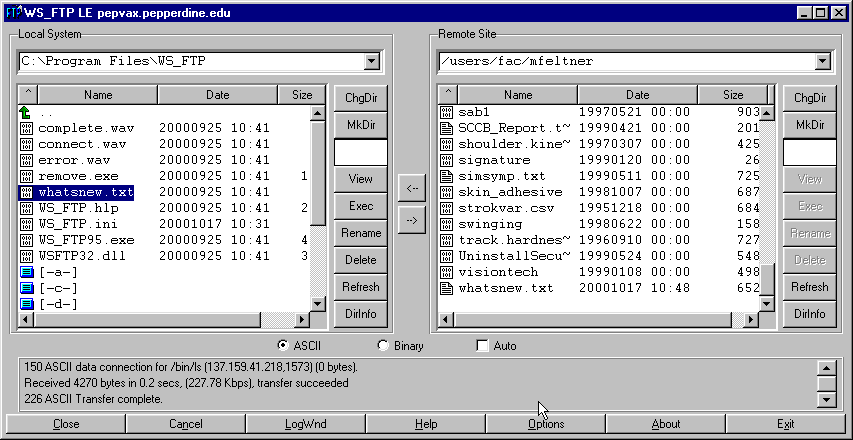
Task: Click the local View button
Action: [x=361, y=179]
